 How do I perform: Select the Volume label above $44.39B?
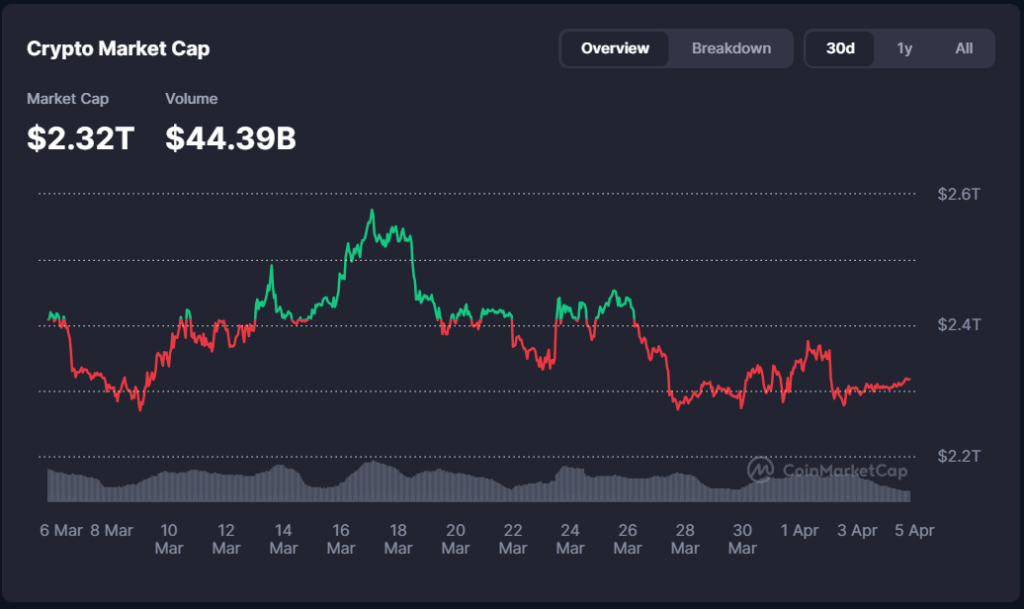[x=191, y=99]
